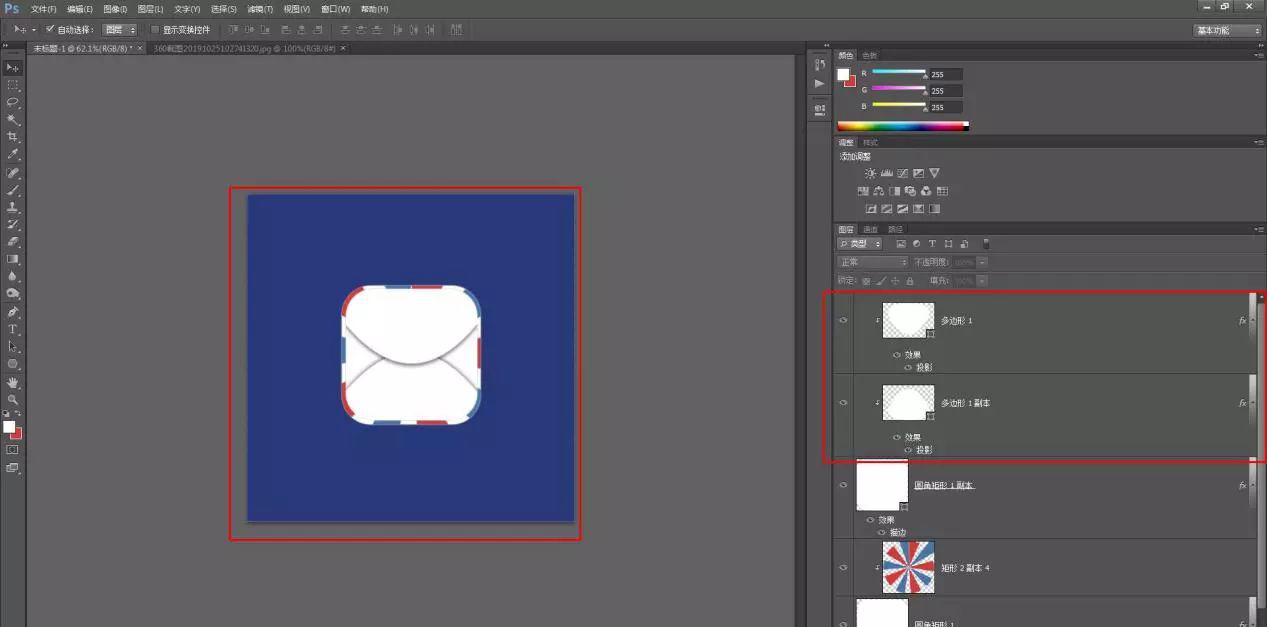Open the 正常 blend mode dropdown
The height and width of the screenshot is (627, 1267).
872,262
